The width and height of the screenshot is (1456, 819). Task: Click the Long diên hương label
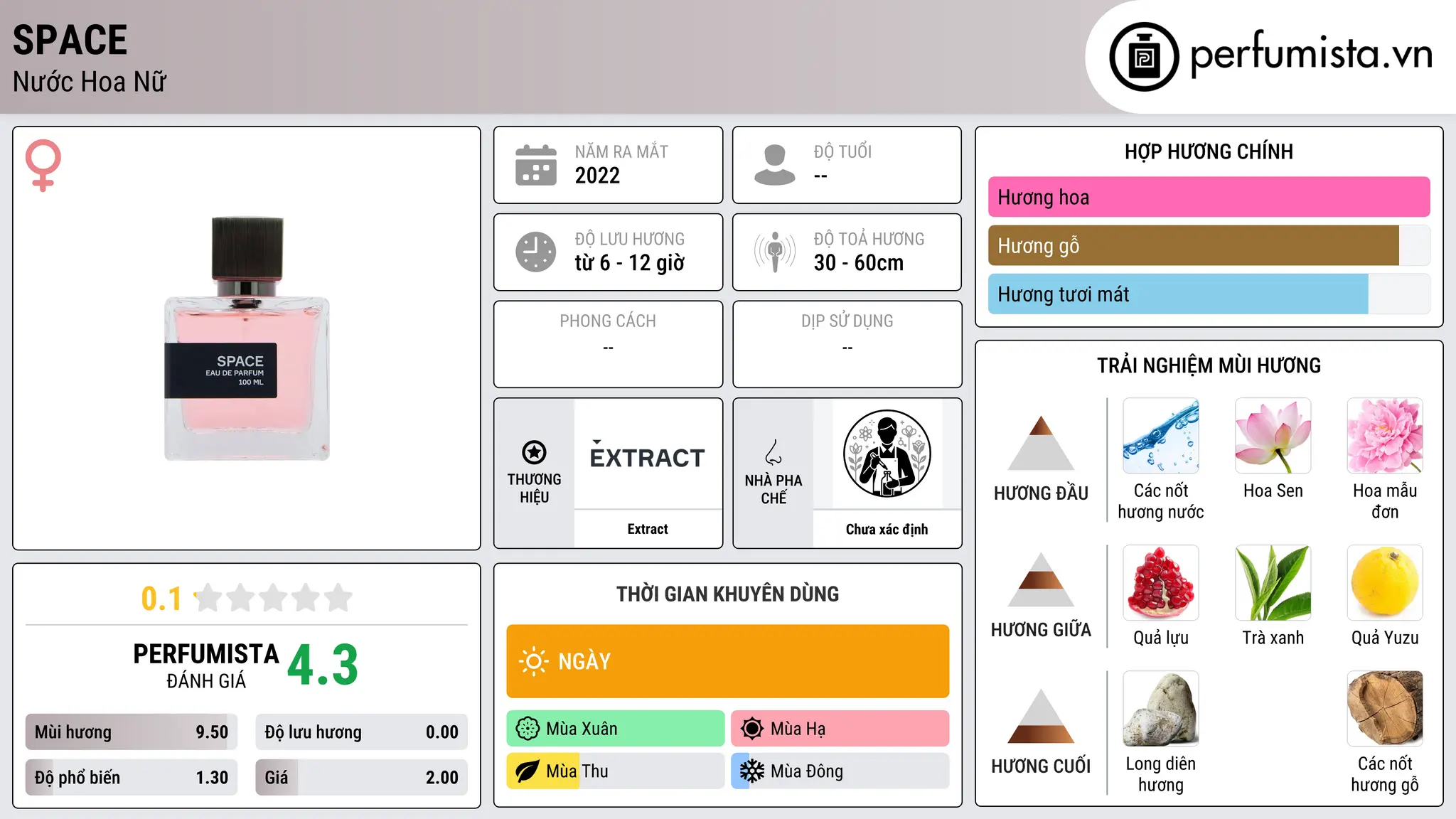[x=1161, y=774]
